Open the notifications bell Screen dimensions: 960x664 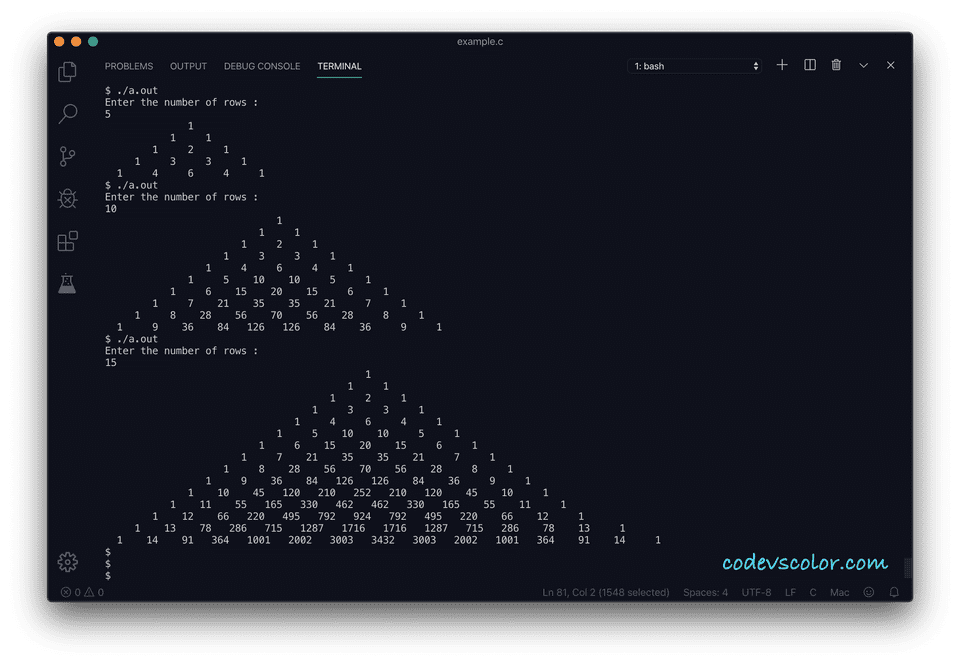[893, 592]
